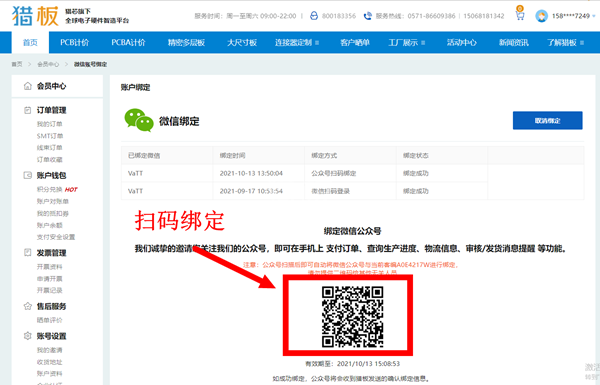Open 订单收藏 in the sidebar
The image size is (600, 385).
(x=49, y=159)
